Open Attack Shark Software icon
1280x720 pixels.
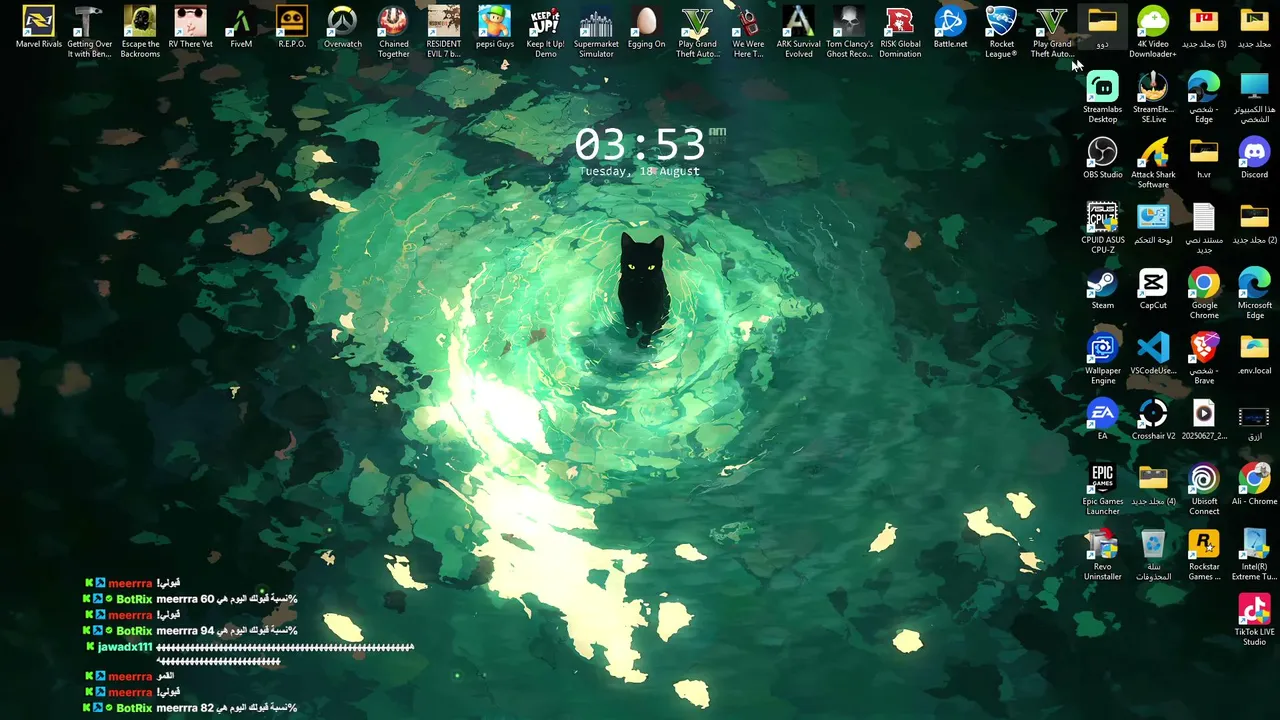1153,162
